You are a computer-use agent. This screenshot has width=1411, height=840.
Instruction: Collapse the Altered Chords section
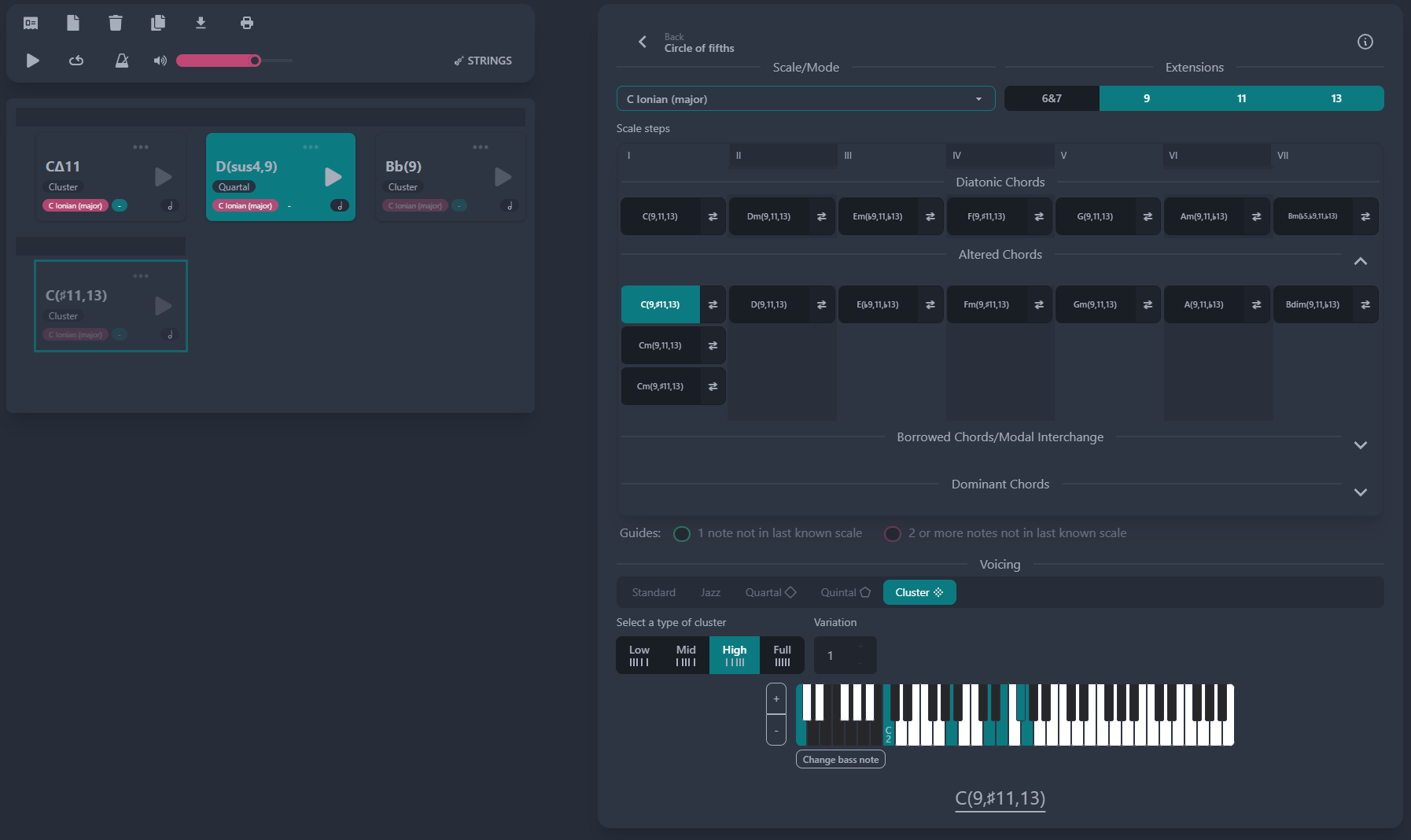[1361, 261]
